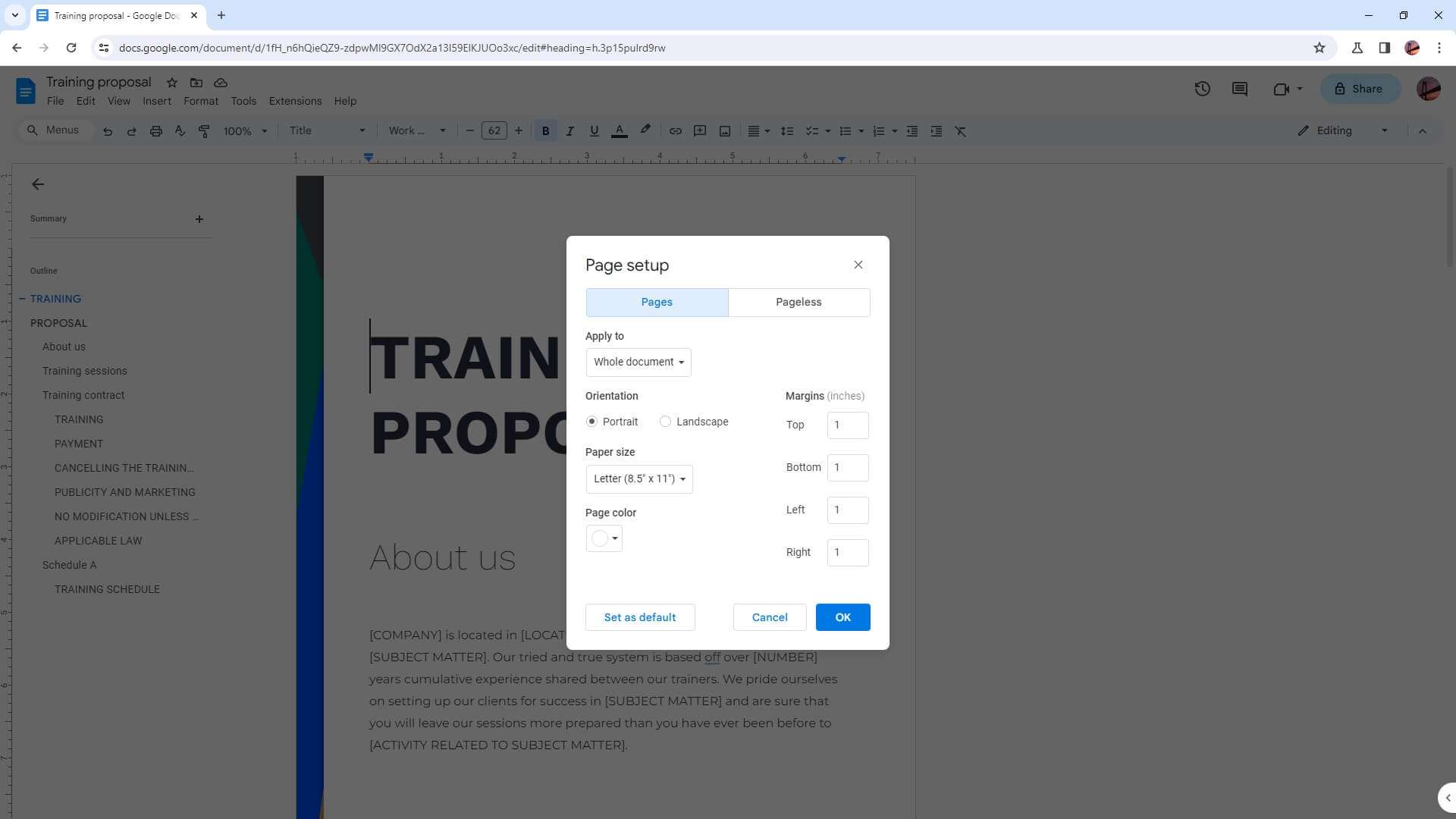This screenshot has height=819, width=1456.
Task: Open the comment history icon
Action: [x=1240, y=89]
